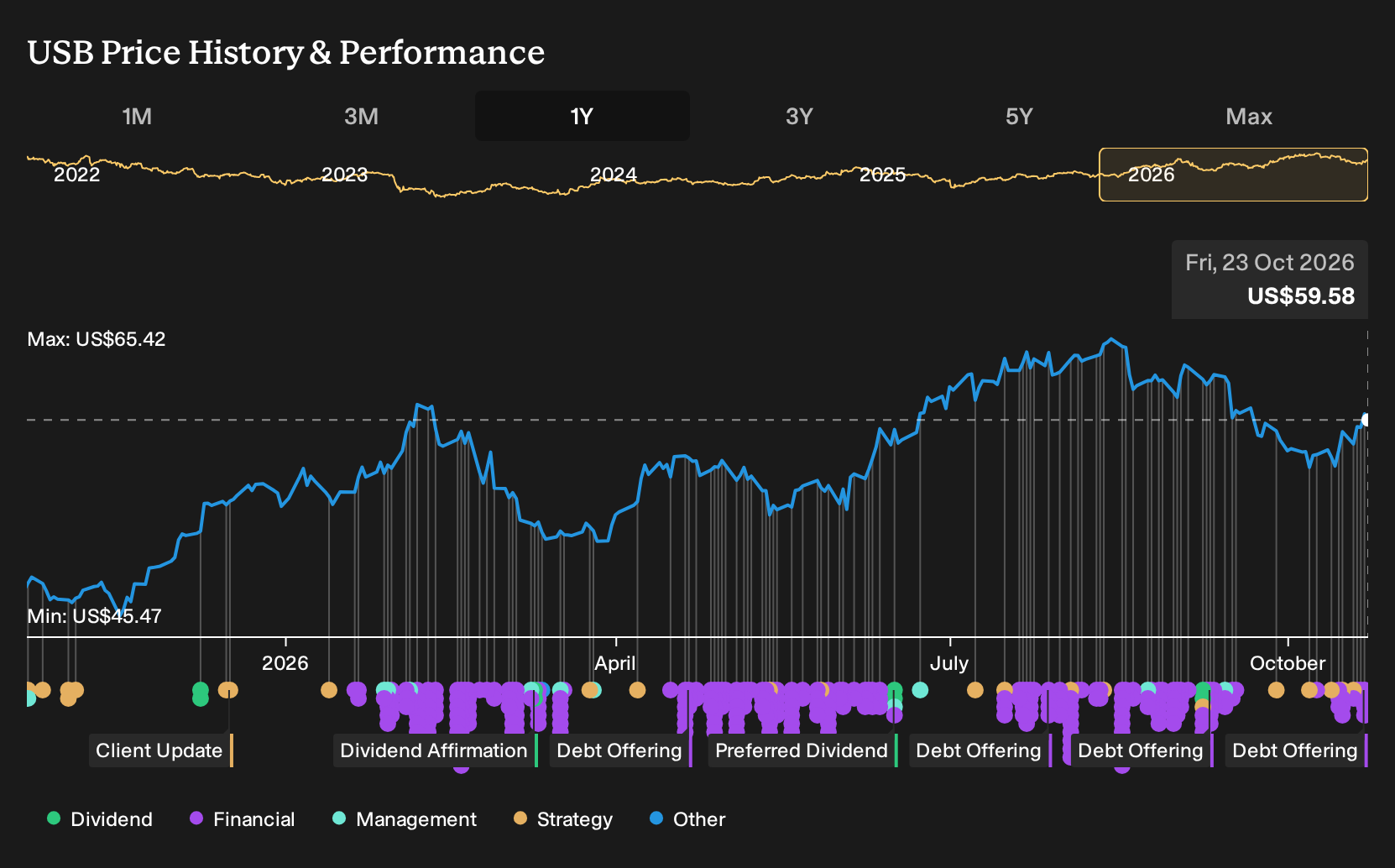Jump to 2023 in the overview sparkline

345,175
